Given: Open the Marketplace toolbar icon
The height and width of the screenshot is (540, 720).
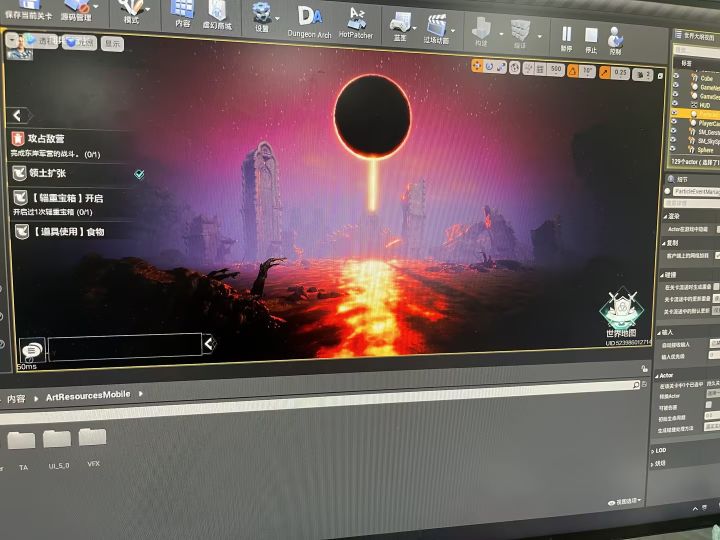Looking at the screenshot, I should (x=217, y=12).
